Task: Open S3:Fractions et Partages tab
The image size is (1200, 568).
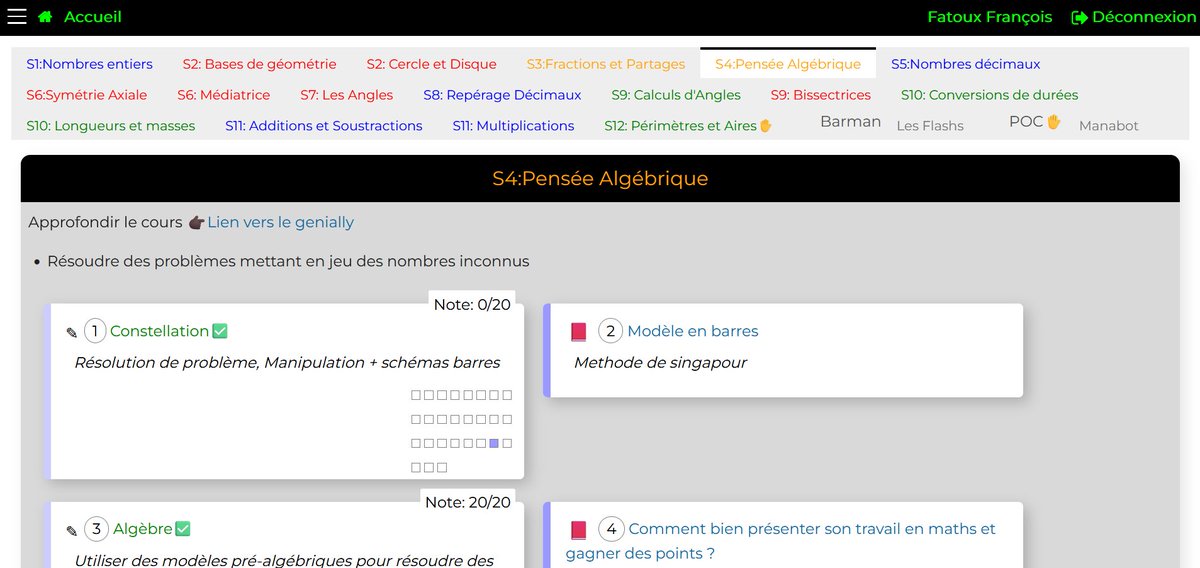Action: [606, 64]
